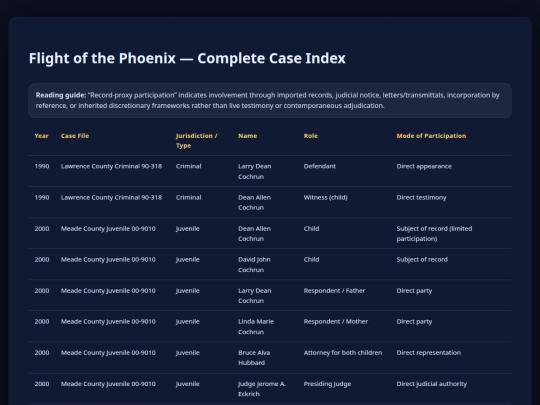This screenshot has height=405, width=540.
Task: Click the Name column header
Action: tap(247, 136)
